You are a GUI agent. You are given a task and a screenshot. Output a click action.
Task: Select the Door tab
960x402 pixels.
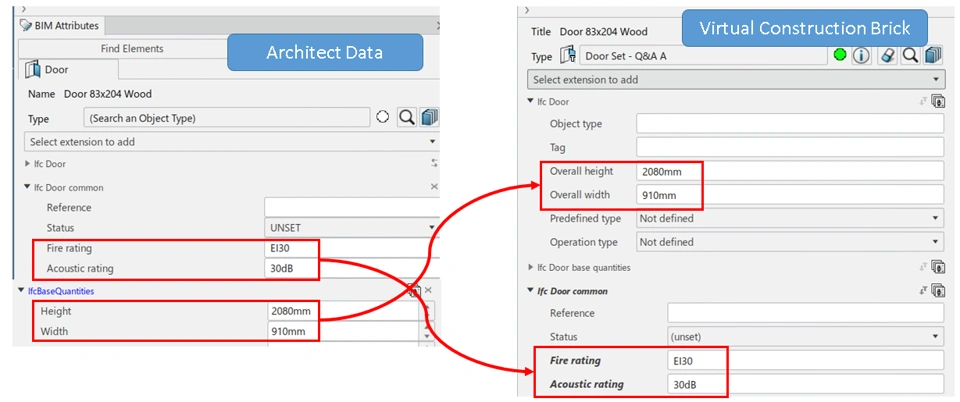point(68,70)
